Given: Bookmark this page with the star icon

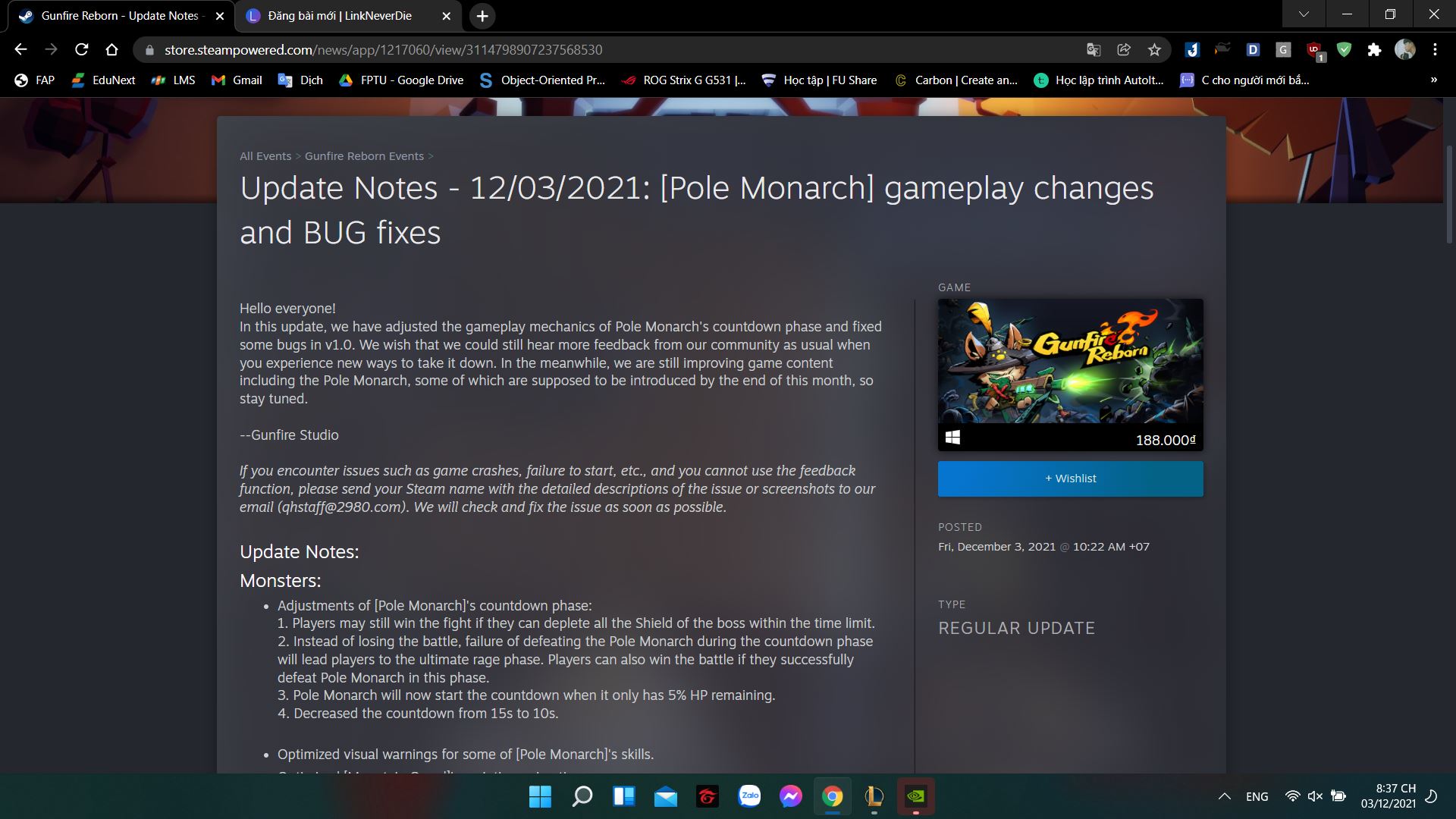Looking at the screenshot, I should (1154, 49).
